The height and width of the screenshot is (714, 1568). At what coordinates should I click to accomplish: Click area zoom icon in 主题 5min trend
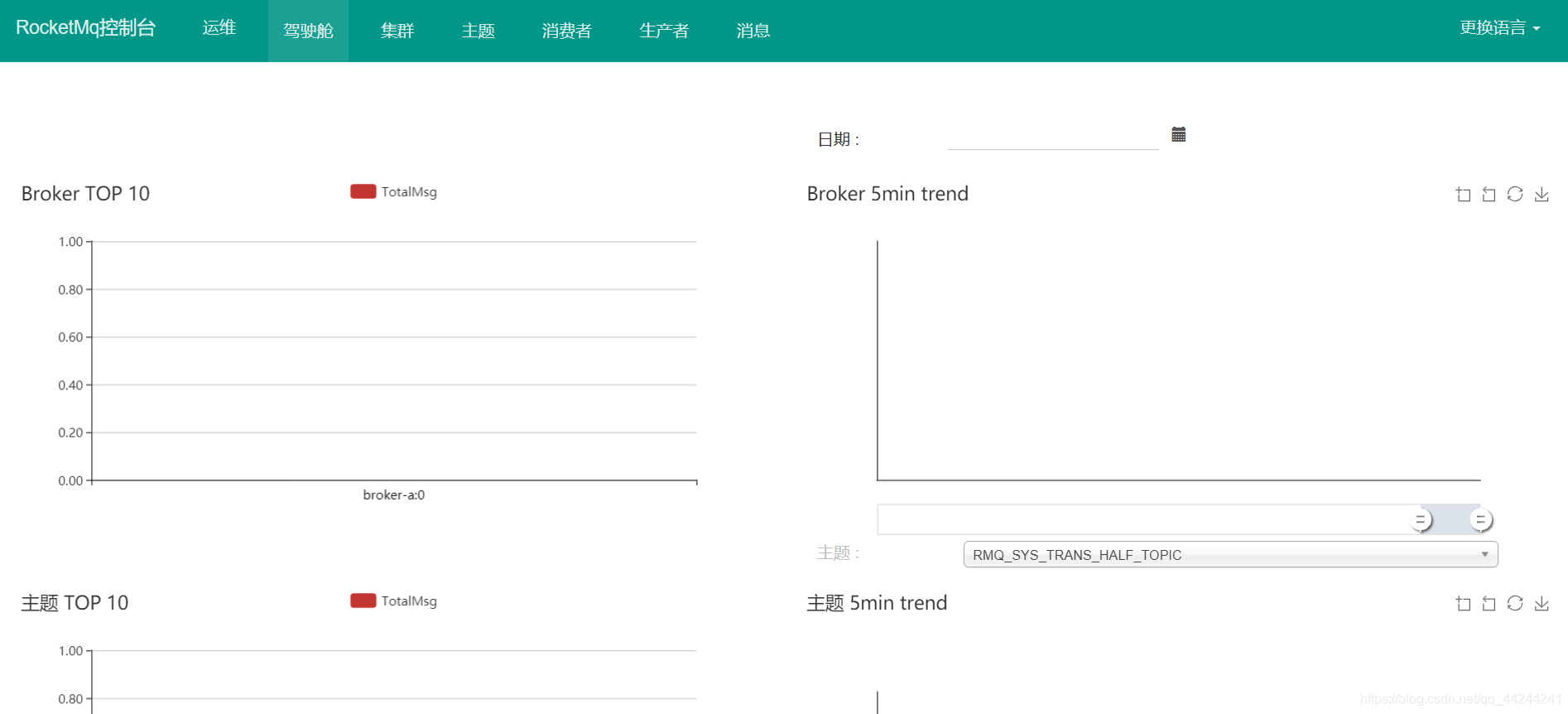point(1463,603)
